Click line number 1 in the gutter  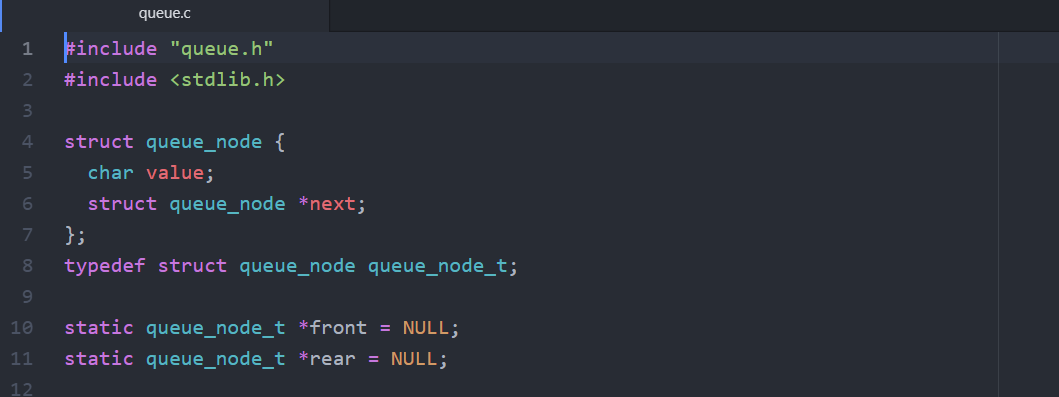tap(27, 49)
